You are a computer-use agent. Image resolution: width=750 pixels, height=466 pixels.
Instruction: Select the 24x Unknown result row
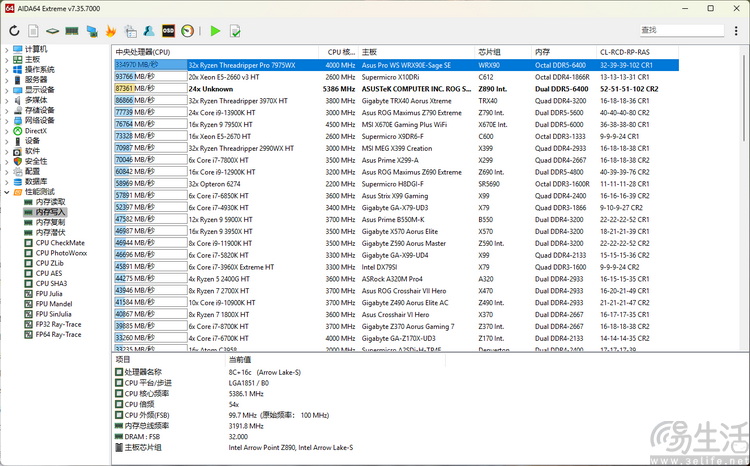[396, 89]
